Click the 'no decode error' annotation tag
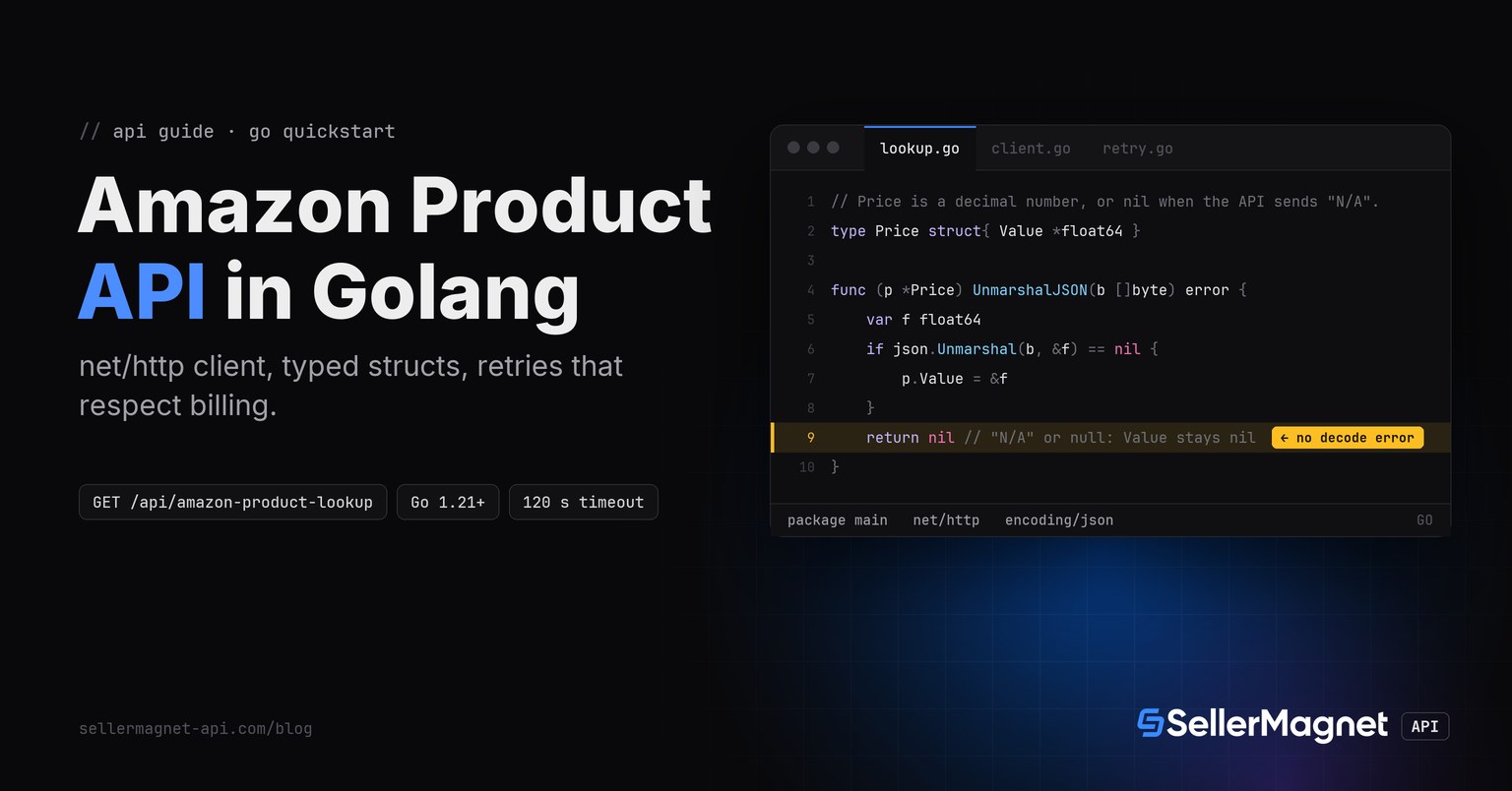The height and width of the screenshot is (791, 1512). pyautogui.click(x=1347, y=438)
